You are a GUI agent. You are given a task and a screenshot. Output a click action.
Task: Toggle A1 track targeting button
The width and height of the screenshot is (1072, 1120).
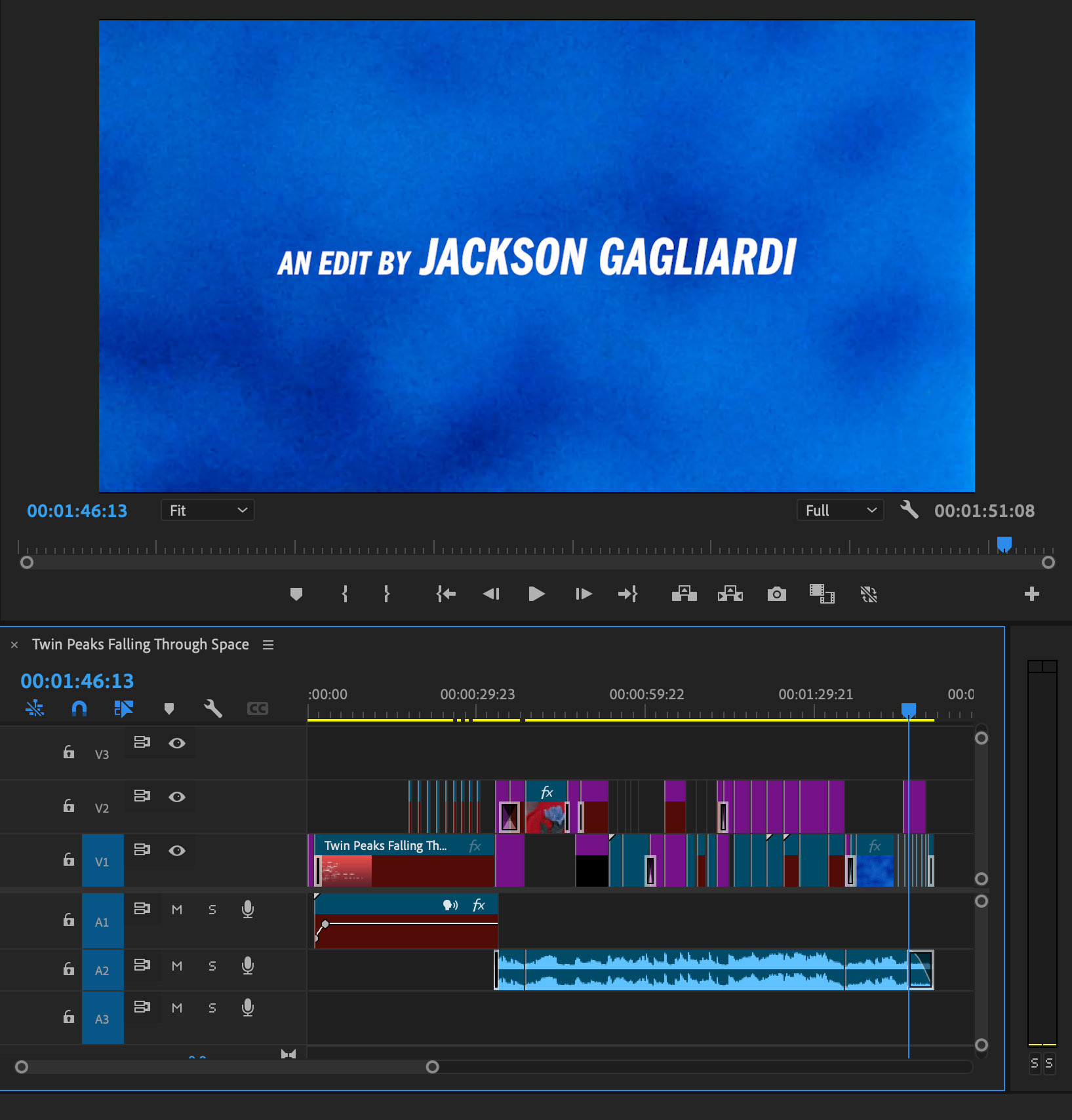[102, 921]
